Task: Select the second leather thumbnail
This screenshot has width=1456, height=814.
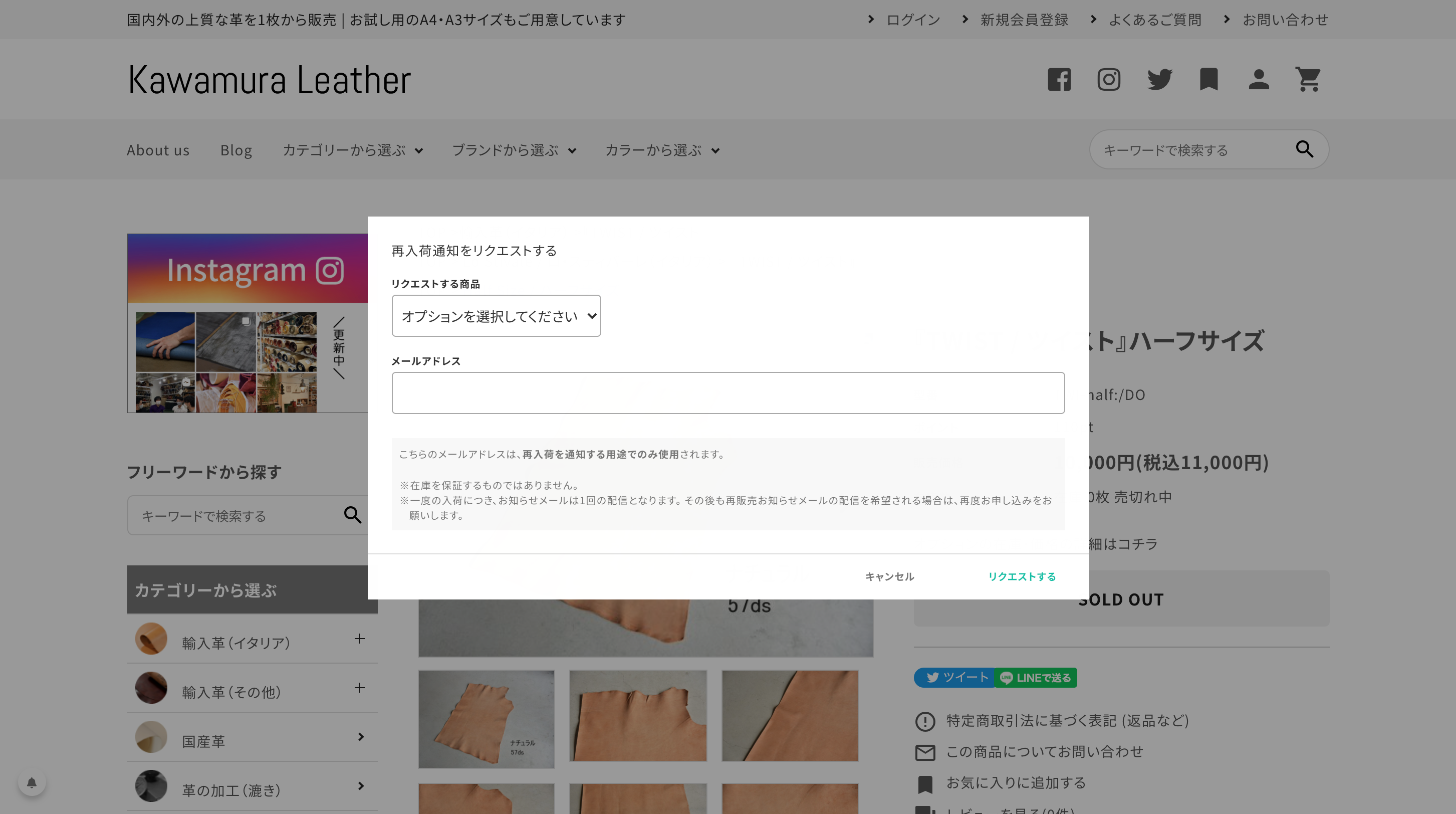Action: coord(638,716)
